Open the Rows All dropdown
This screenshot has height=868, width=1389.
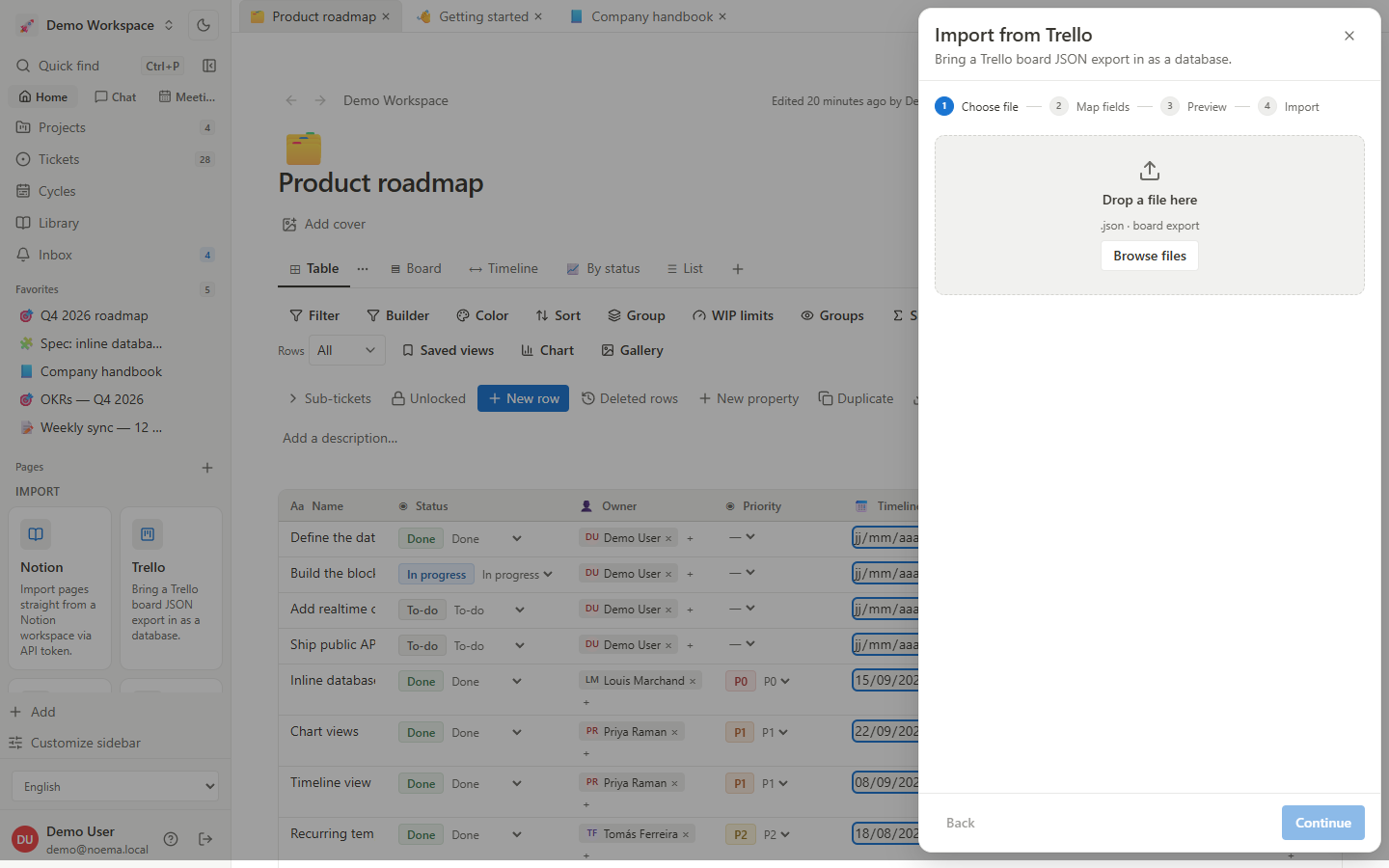347,350
